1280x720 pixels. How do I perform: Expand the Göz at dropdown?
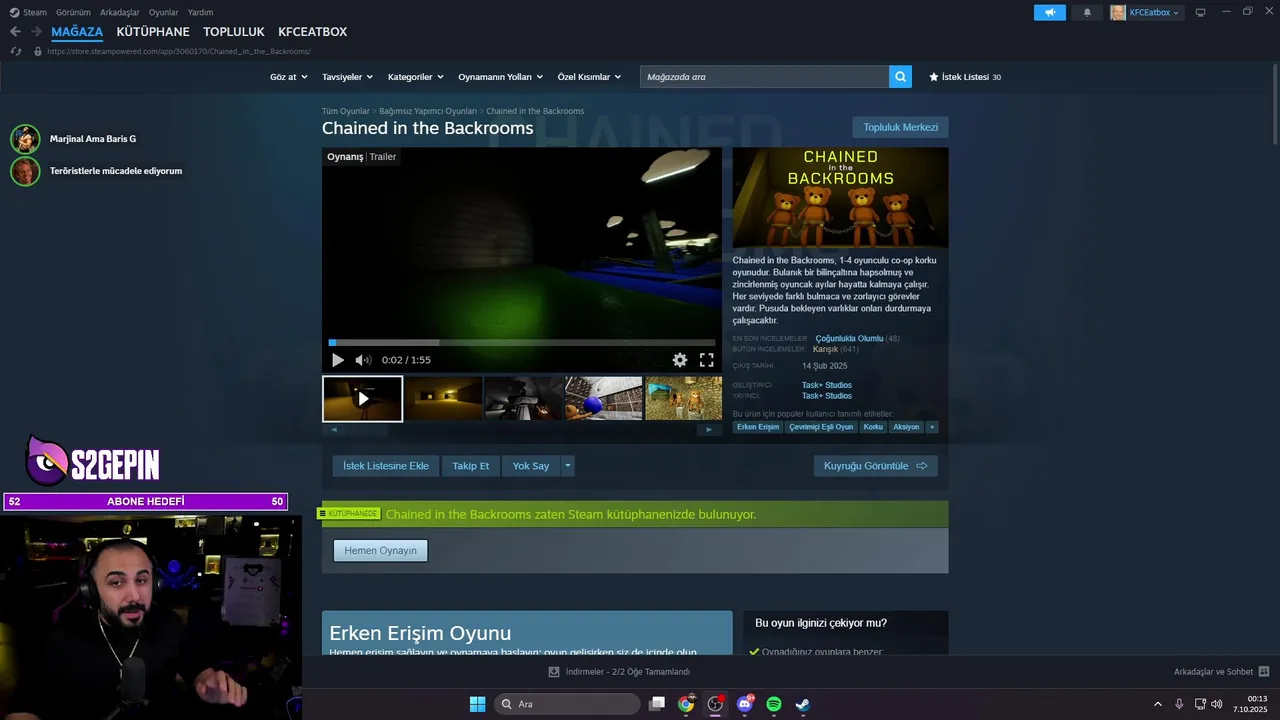click(288, 77)
